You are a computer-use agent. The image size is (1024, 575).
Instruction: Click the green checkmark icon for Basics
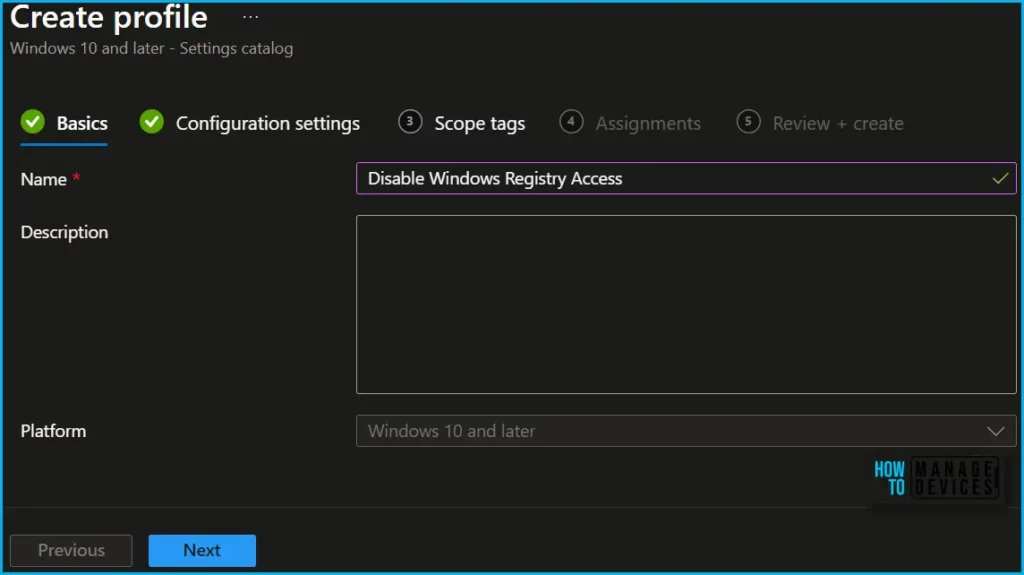coord(33,122)
